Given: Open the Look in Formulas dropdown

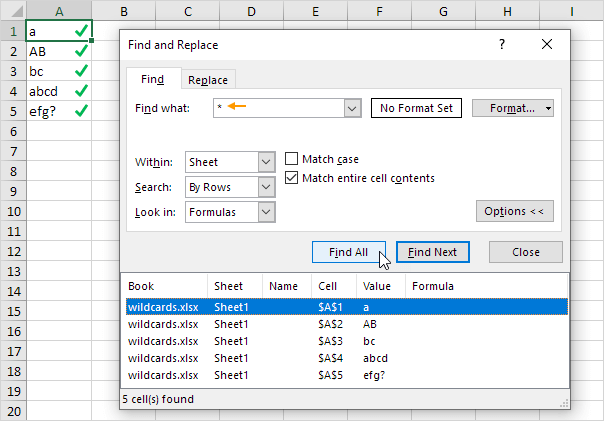Looking at the screenshot, I should tap(266, 212).
